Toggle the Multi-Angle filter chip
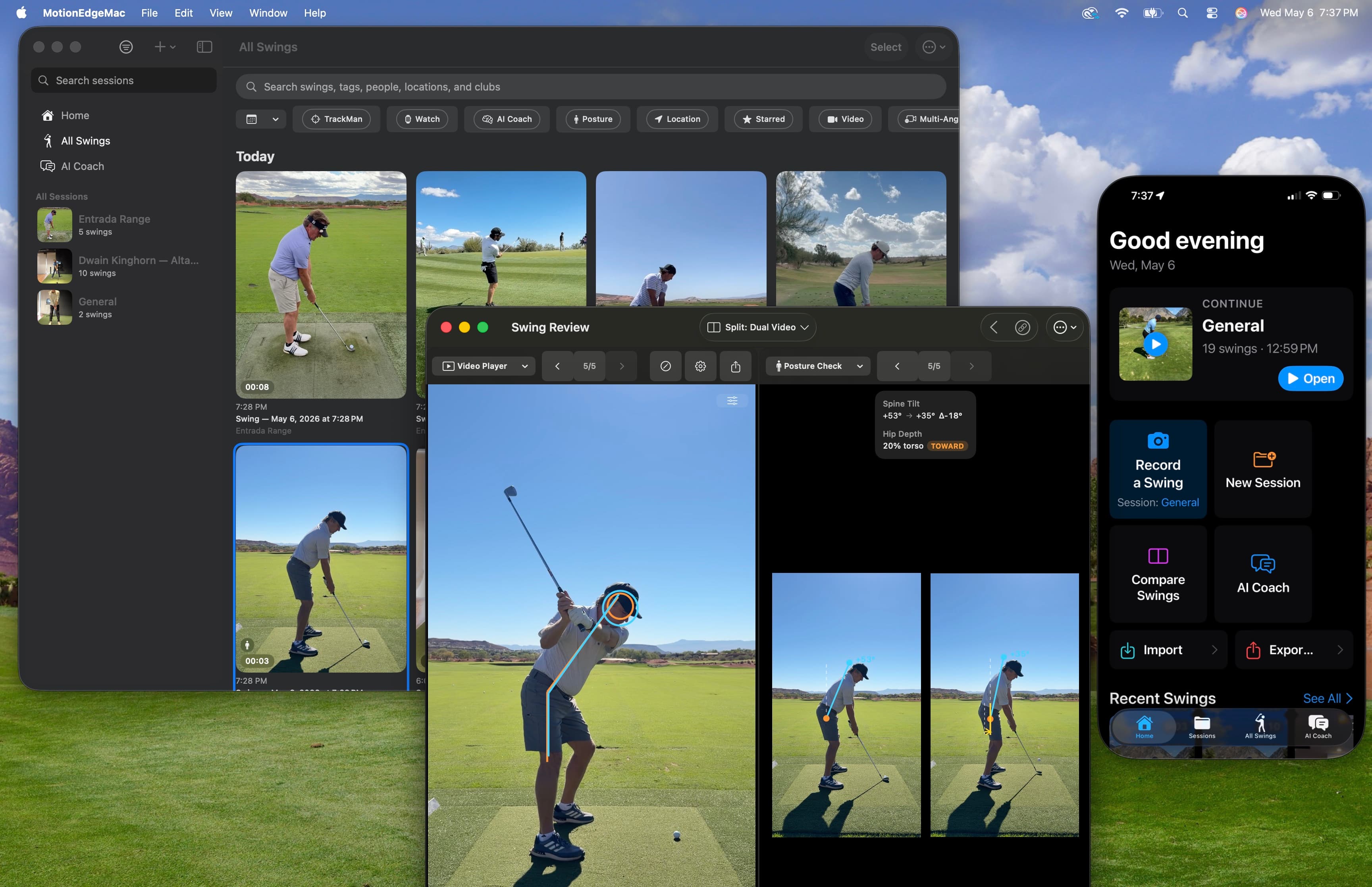Viewport: 1372px width, 887px height. (x=928, y=119)
